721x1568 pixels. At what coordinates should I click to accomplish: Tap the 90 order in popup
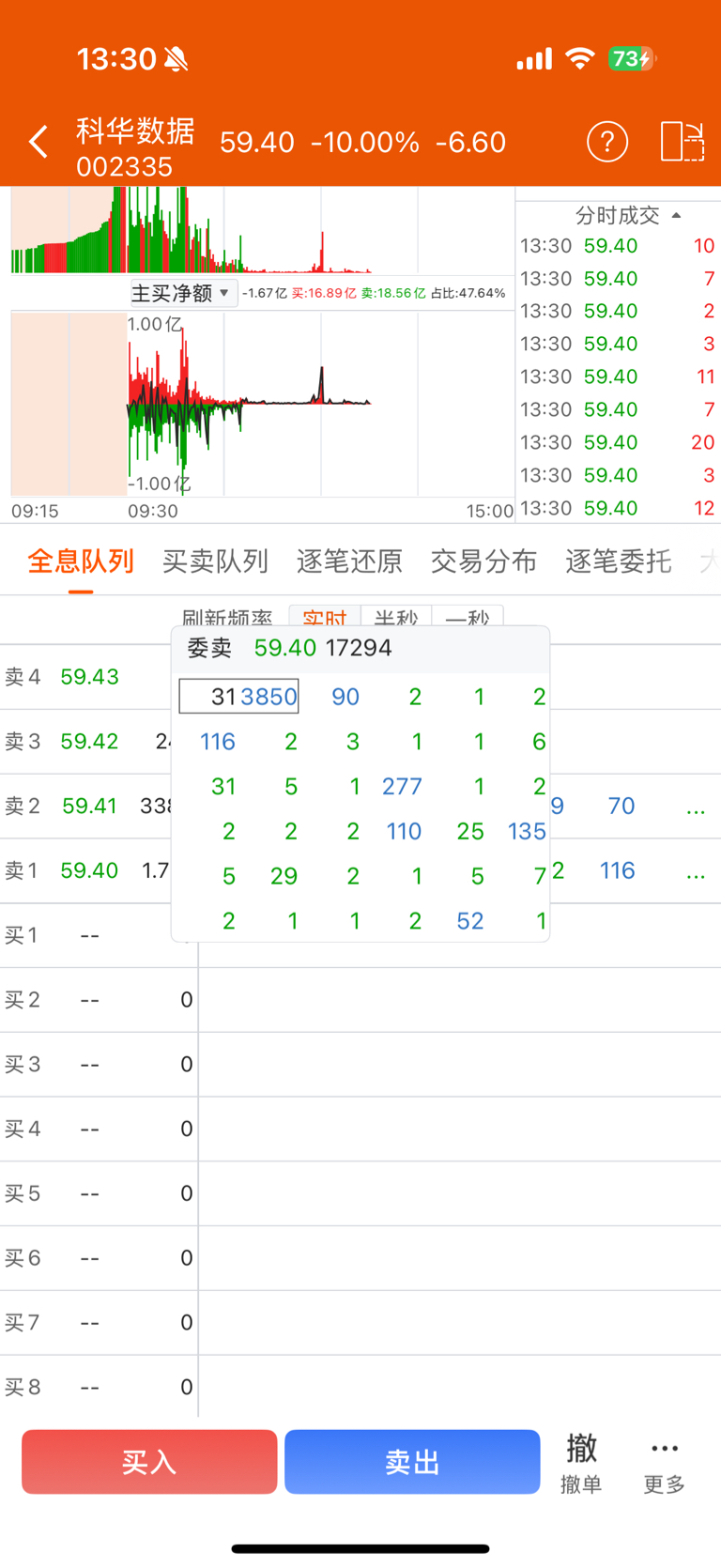345,697
